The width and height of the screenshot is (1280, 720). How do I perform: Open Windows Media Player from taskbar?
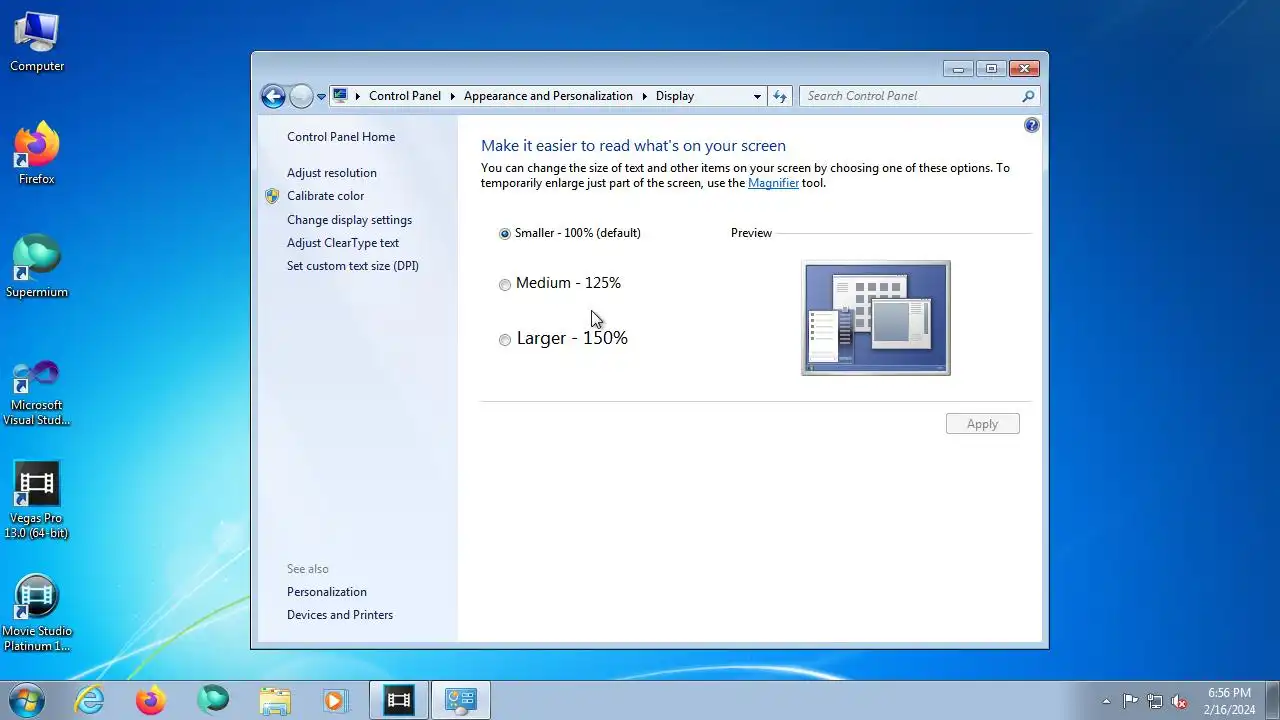click(337, 700)
